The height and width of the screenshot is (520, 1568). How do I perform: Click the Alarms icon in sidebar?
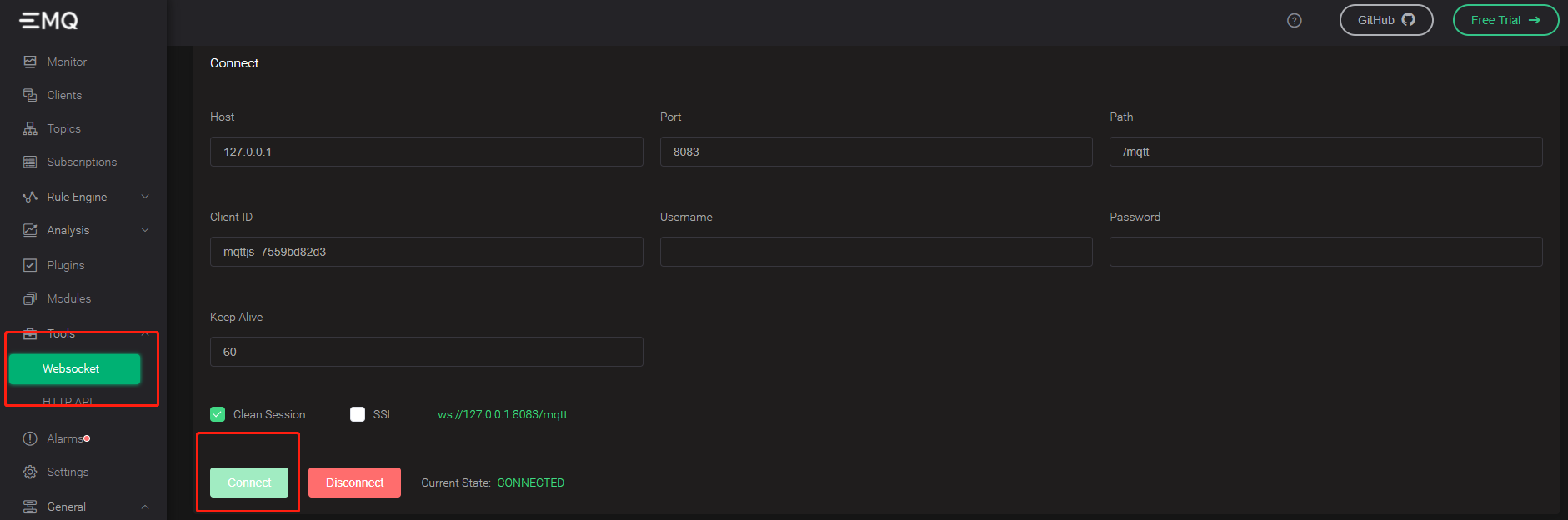click(x=30, y=438)
